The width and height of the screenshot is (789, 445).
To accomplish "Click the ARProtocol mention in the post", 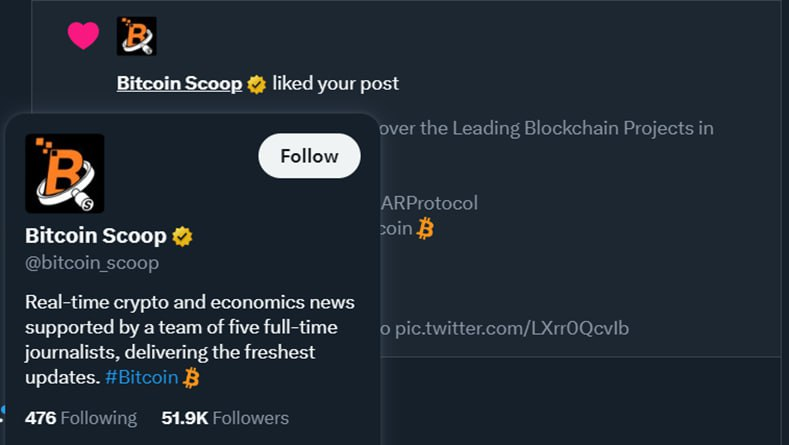I will point(429,203).
